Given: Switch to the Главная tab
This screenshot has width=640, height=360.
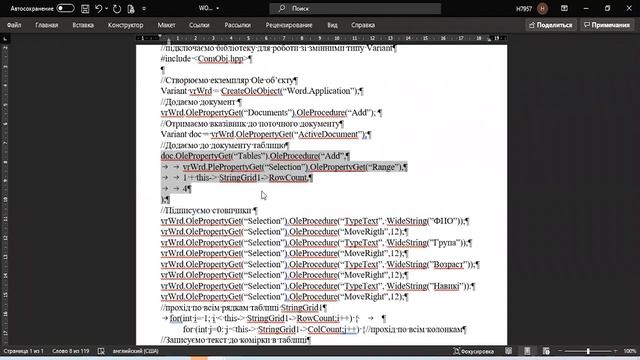Looking at the screenshot, I should point(47,25).
